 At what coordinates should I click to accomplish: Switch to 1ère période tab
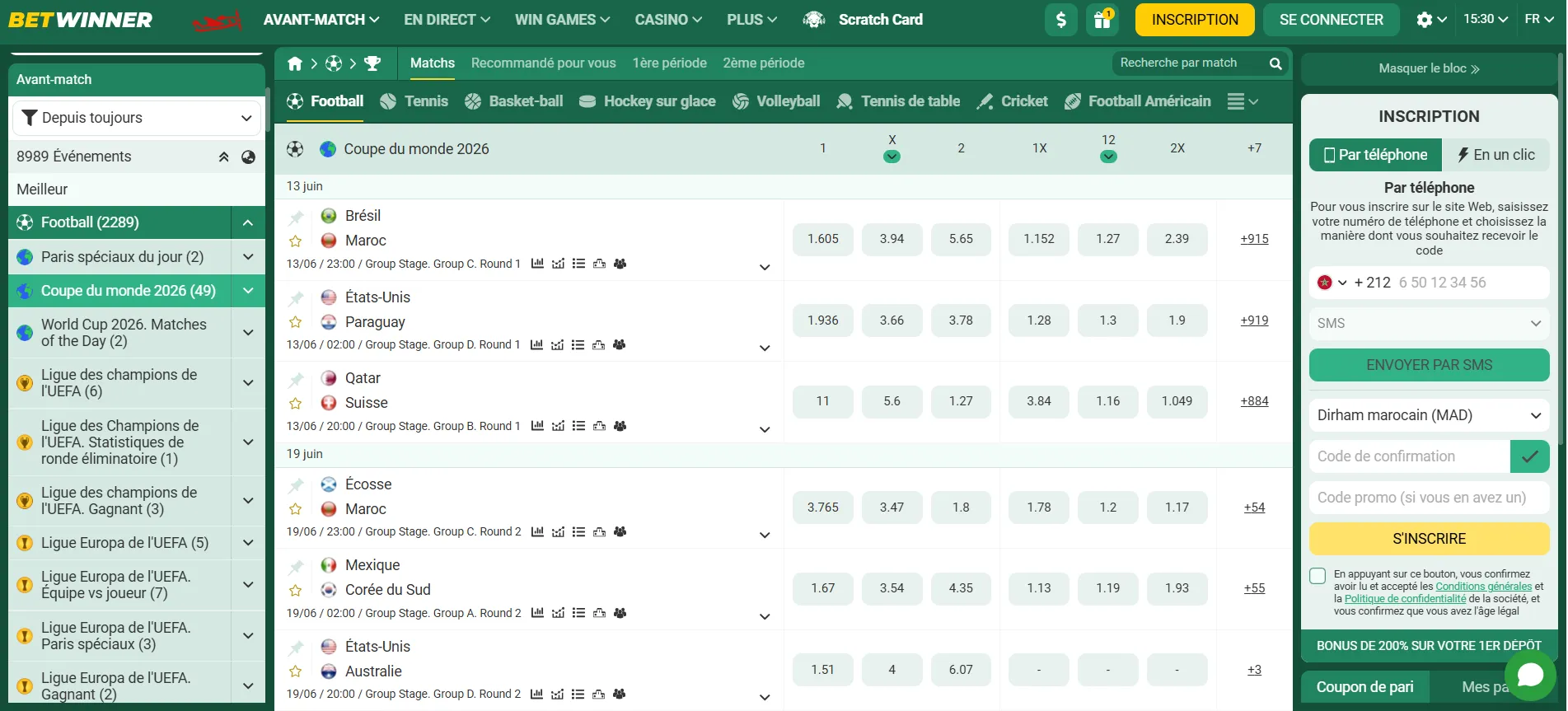point(669,63)
